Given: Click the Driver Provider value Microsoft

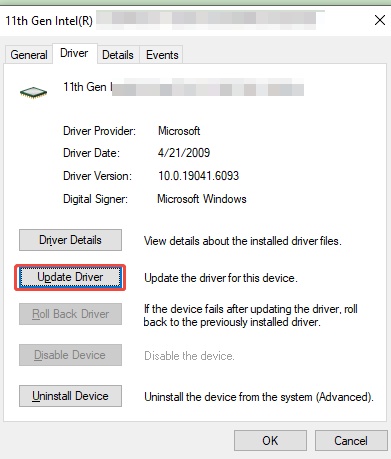Looking at the screenshot, I should [179, 131].
